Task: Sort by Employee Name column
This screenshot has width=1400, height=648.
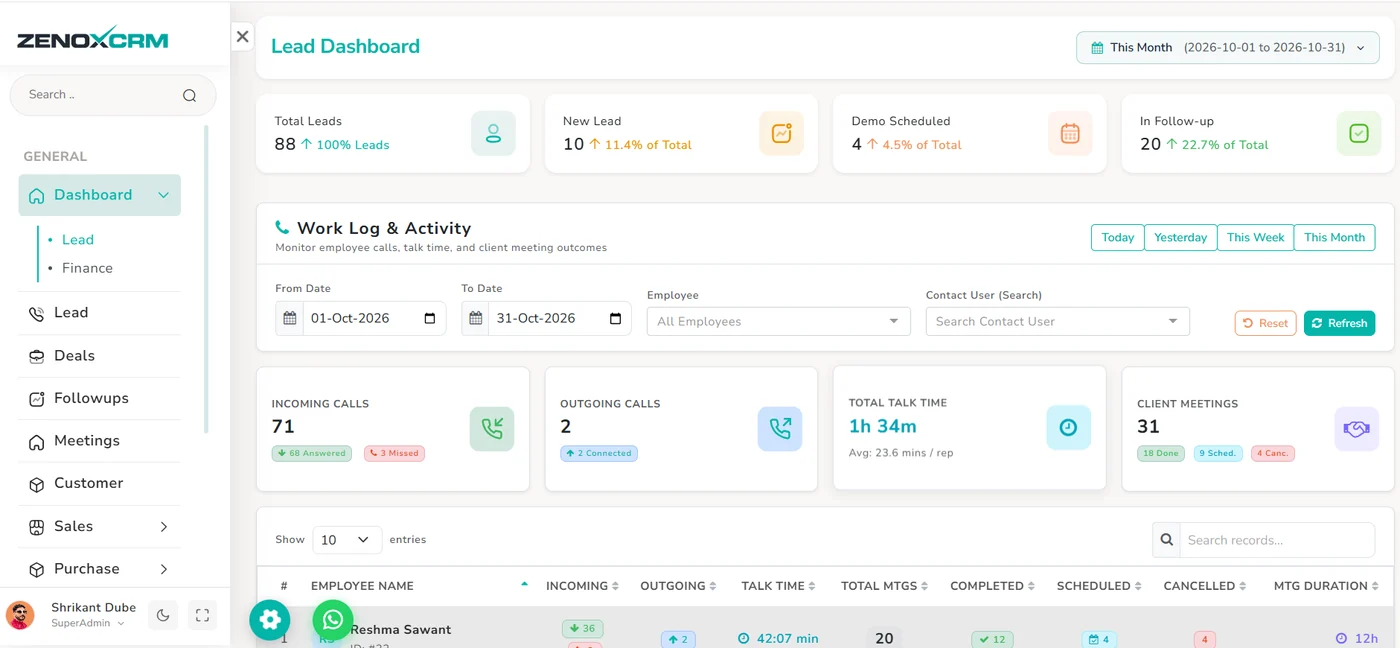Action: pos(419,586)
